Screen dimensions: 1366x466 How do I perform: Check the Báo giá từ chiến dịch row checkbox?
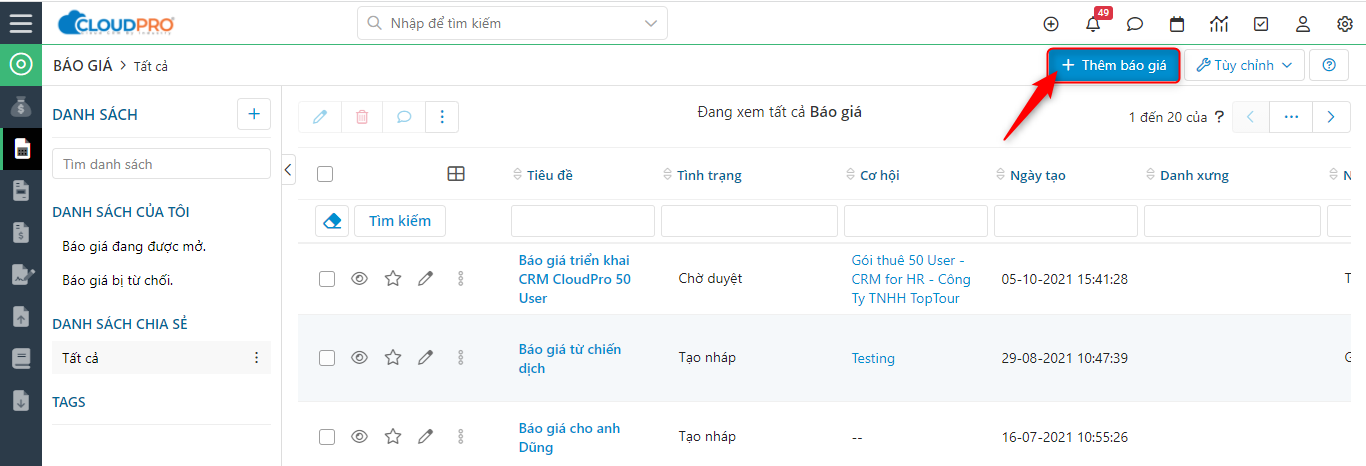click(327, 358)
